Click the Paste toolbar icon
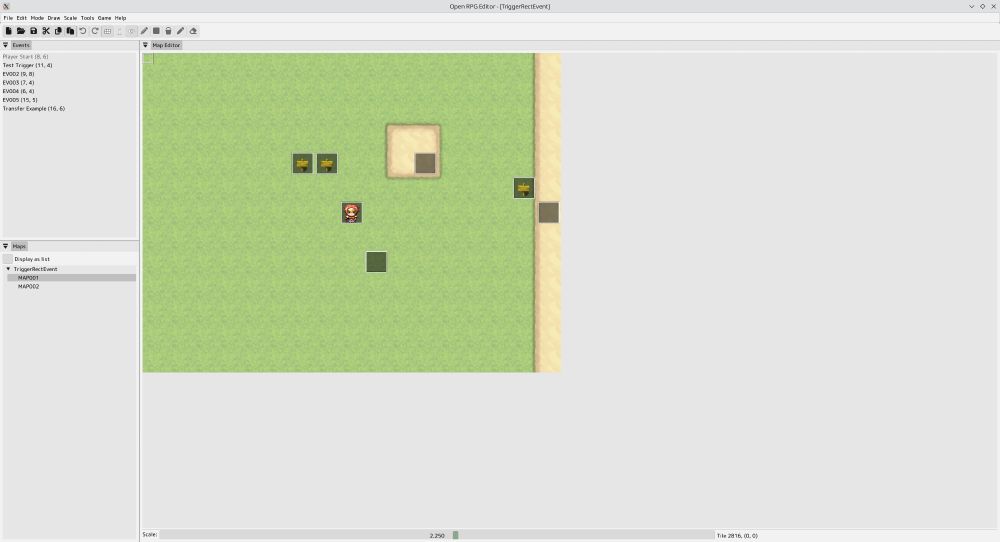 pos(70,31)
